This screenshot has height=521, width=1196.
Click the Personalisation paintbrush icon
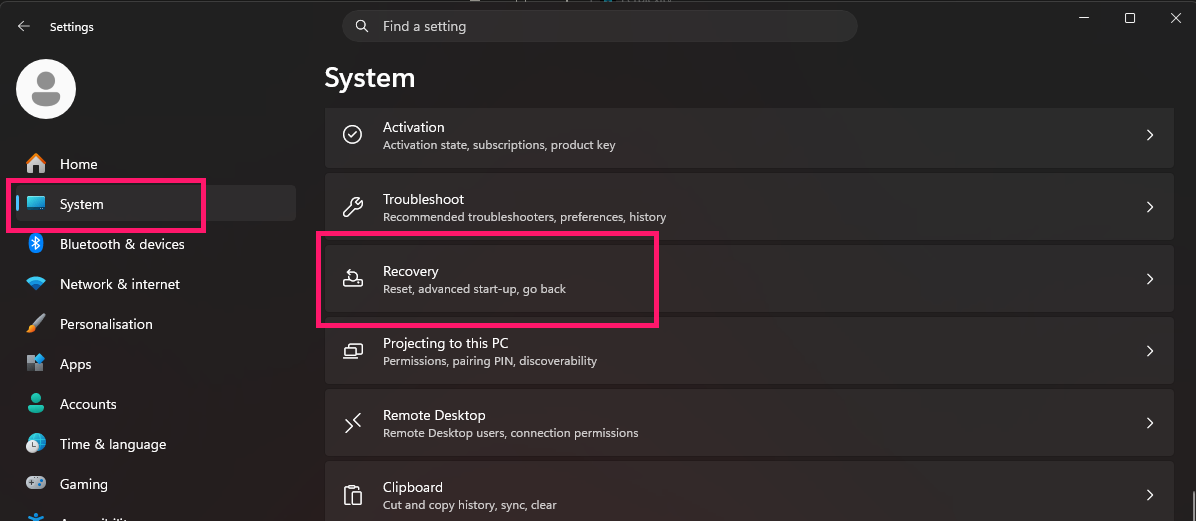click(x=36, y=324)
